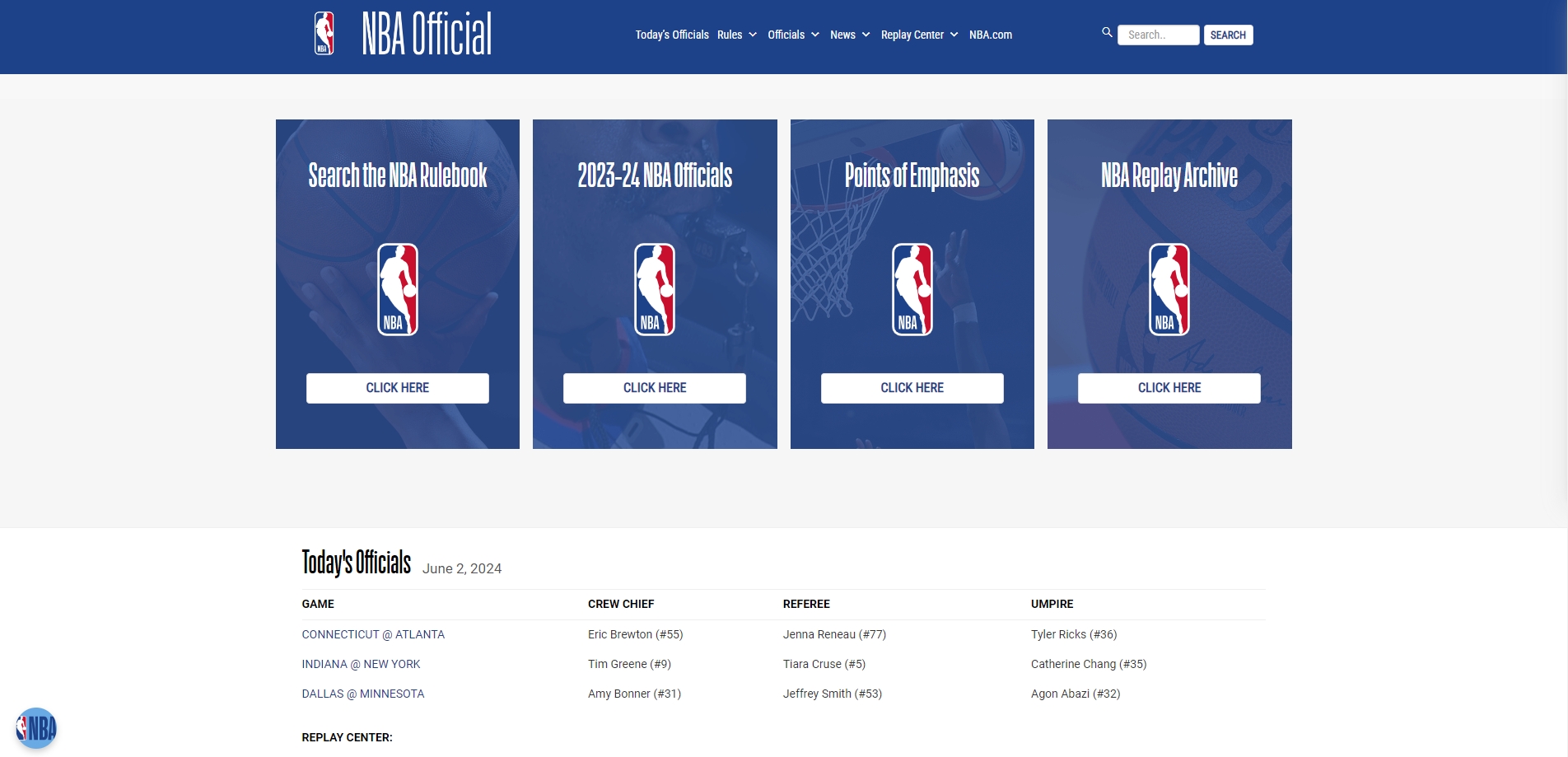Click CLICK HERE on Replay Archive card

coord(1169,388)
